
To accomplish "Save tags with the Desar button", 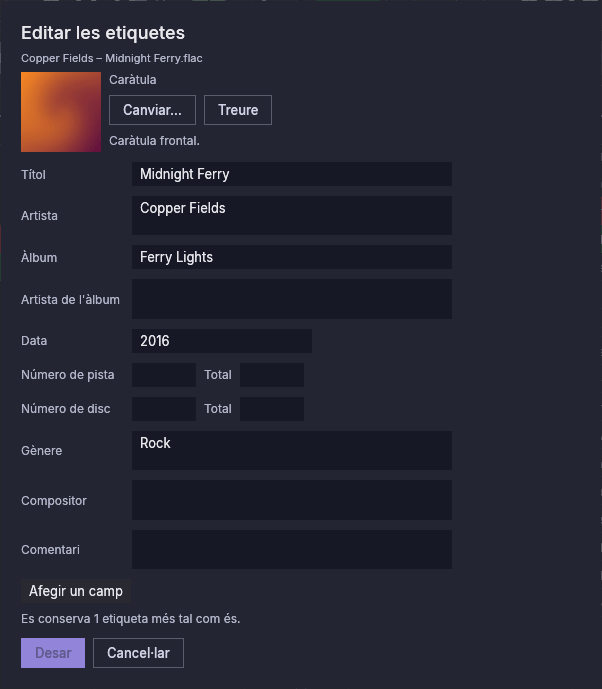I will 53,653.
